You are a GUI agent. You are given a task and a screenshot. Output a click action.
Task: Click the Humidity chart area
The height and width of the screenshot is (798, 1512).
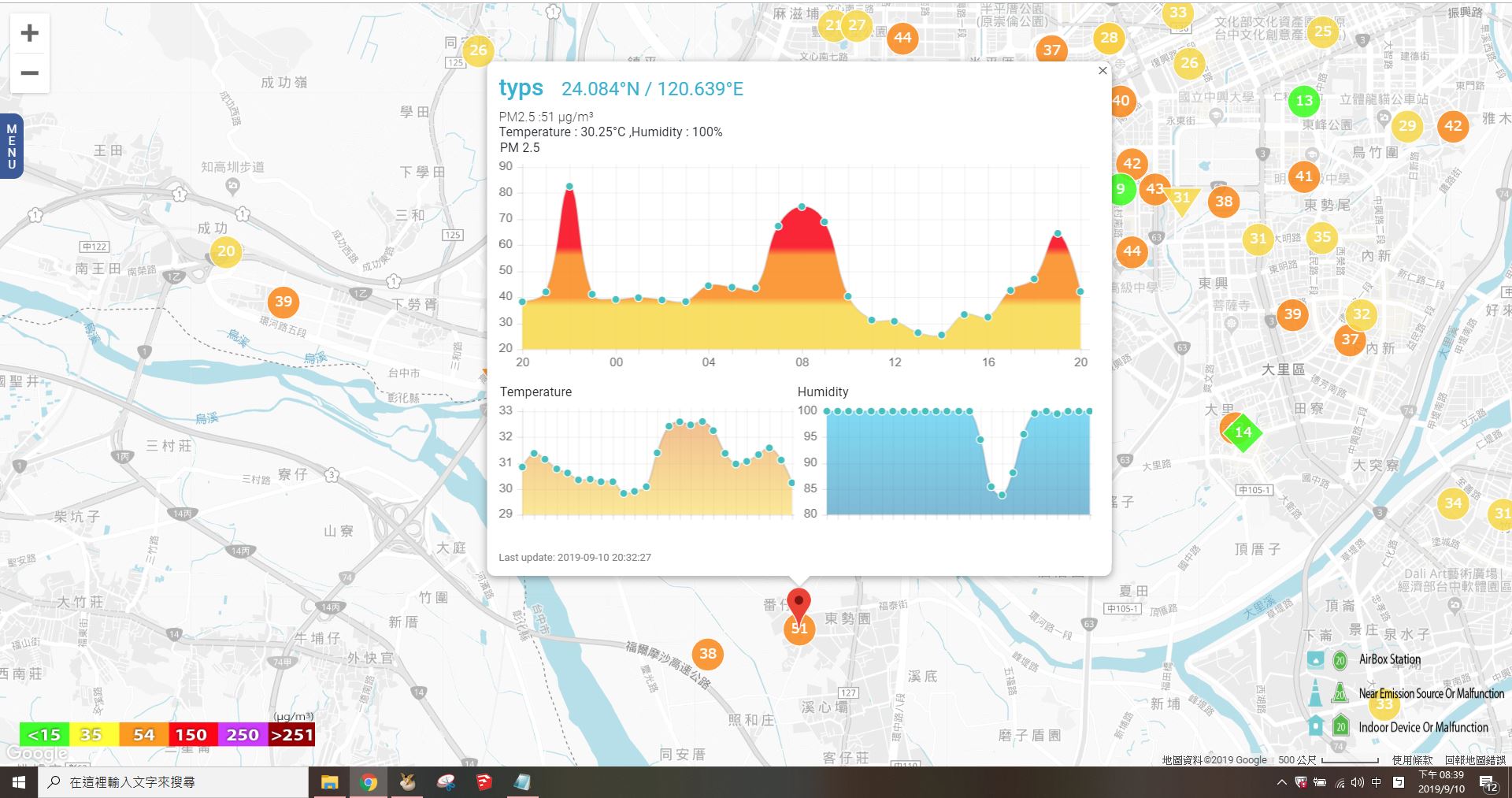click(x=958, y=462)
